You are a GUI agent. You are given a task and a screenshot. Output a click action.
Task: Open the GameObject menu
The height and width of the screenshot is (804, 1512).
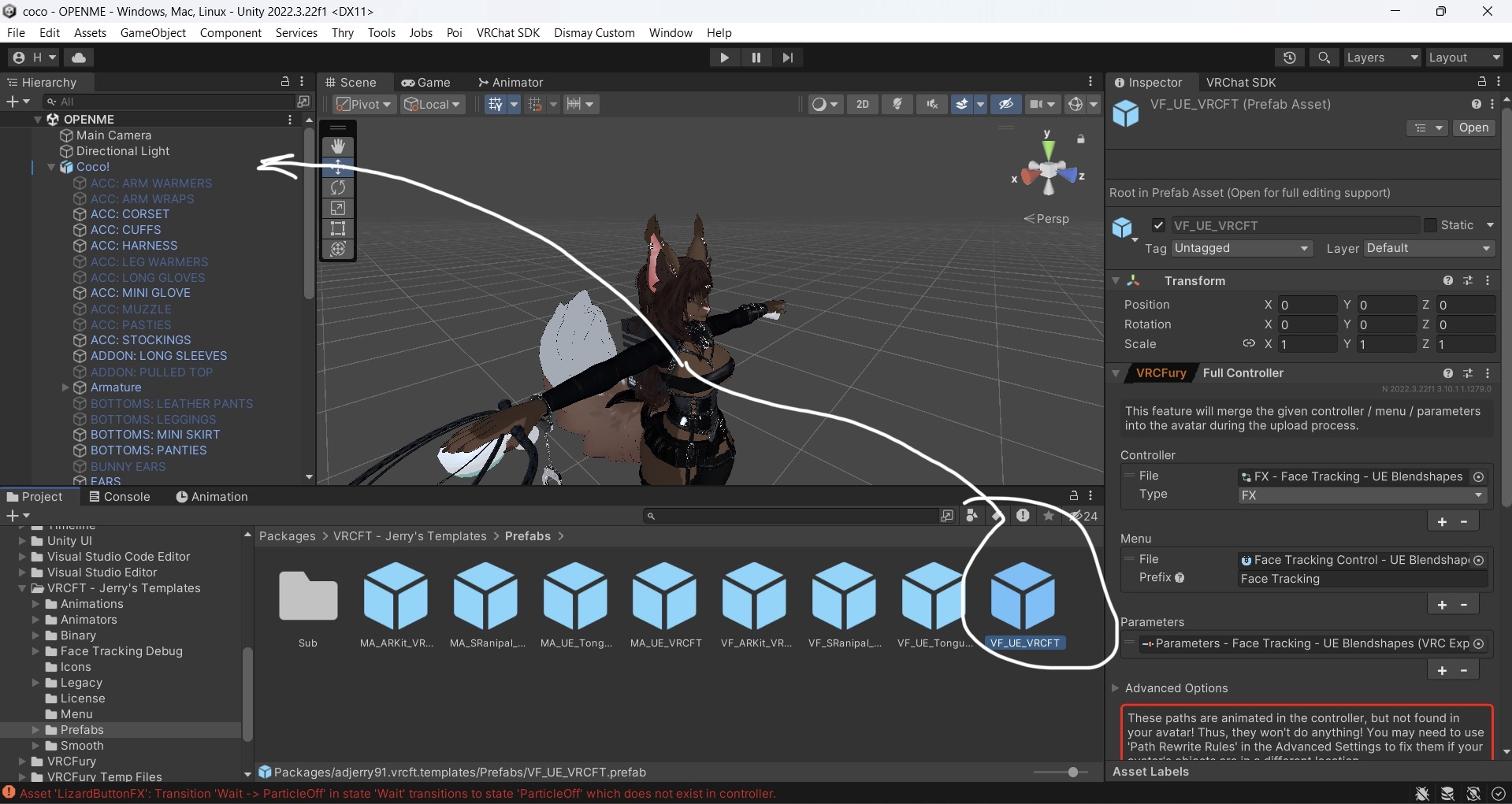coord(153,32)
